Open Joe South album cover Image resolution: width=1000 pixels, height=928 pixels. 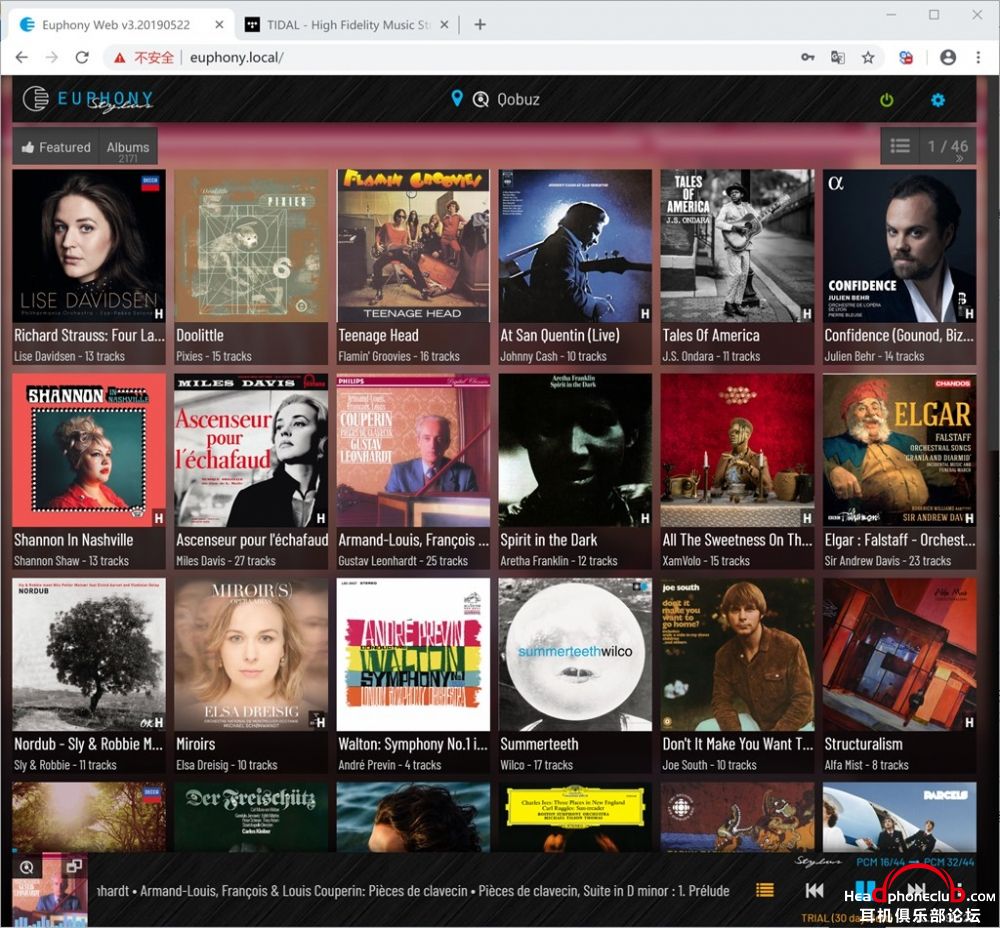point(737,654)
